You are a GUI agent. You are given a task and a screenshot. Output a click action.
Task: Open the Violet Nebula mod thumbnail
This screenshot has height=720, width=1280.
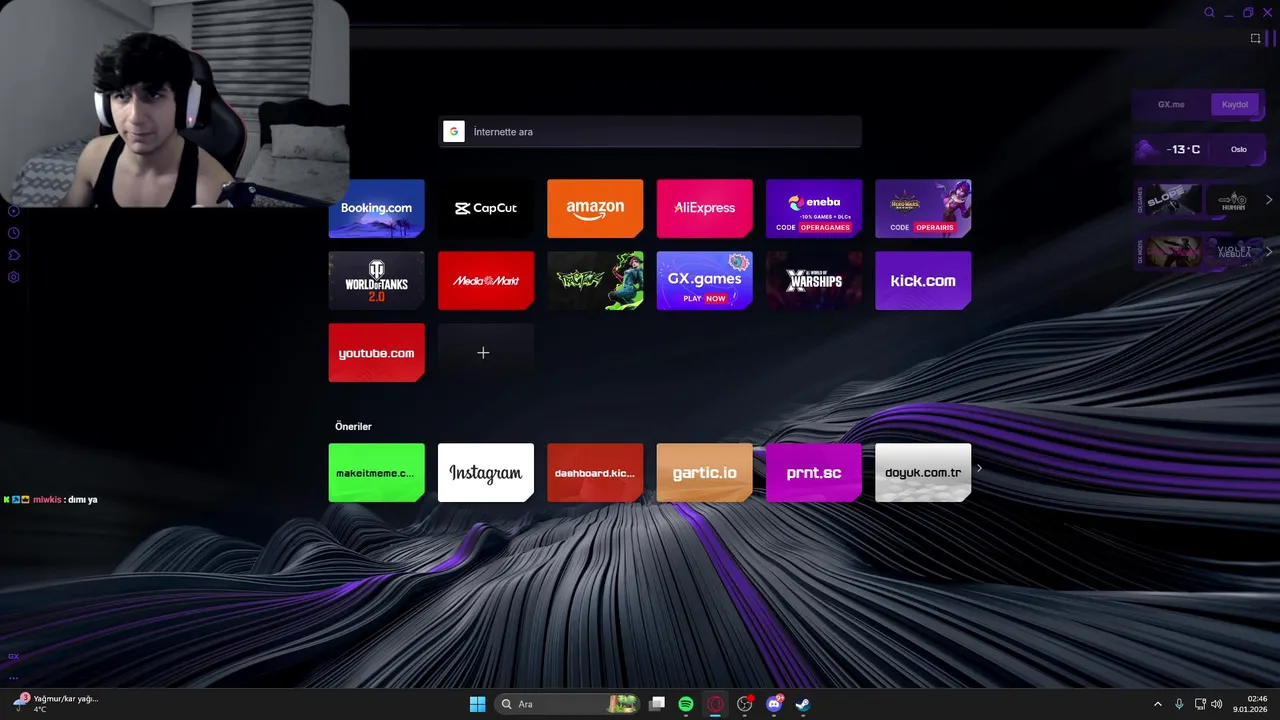[1233, 251]
